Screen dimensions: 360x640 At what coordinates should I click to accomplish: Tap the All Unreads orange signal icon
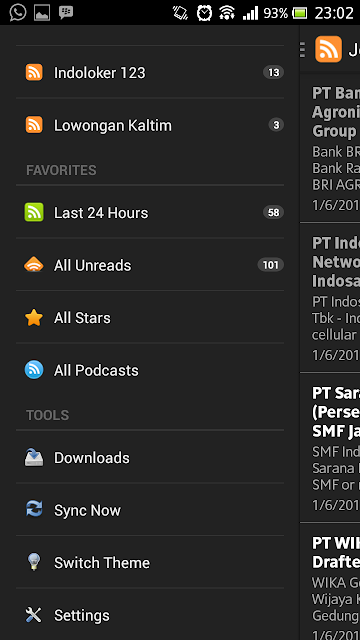tap(34, 264)
